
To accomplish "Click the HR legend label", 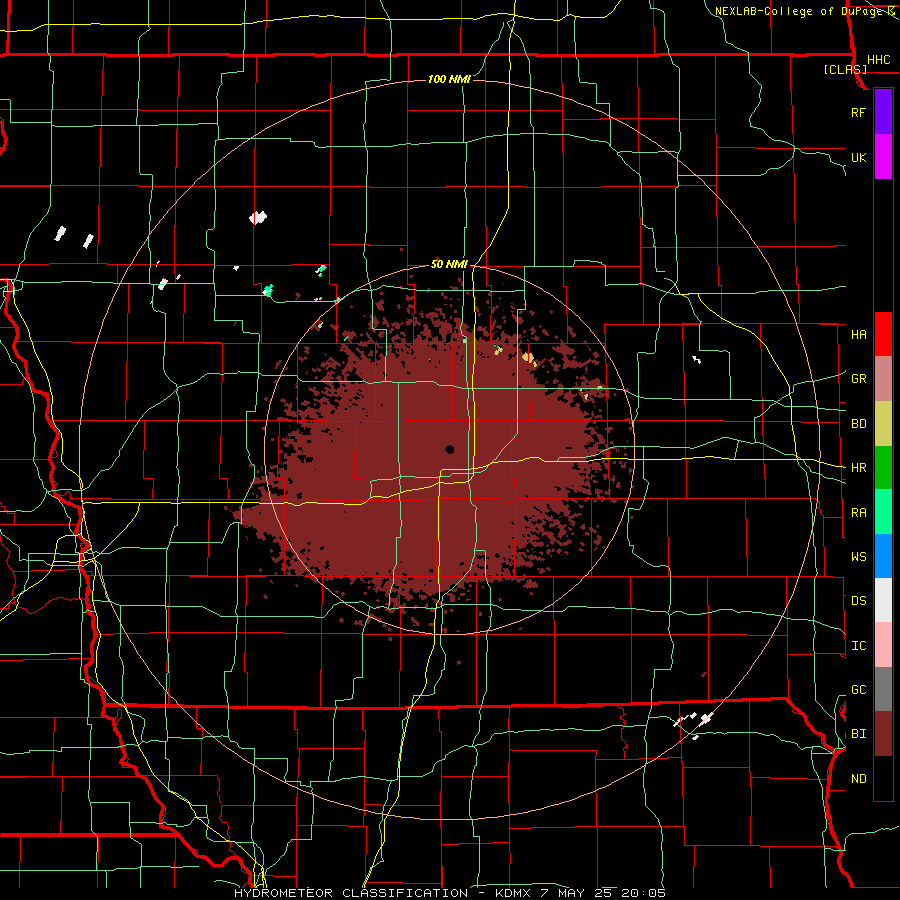I will point(858,468).
